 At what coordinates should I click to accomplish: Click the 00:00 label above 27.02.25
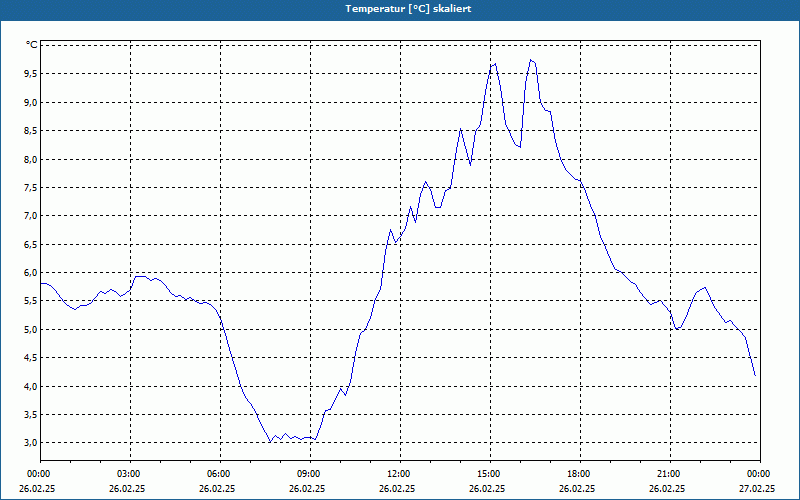[x=760, y=474]
